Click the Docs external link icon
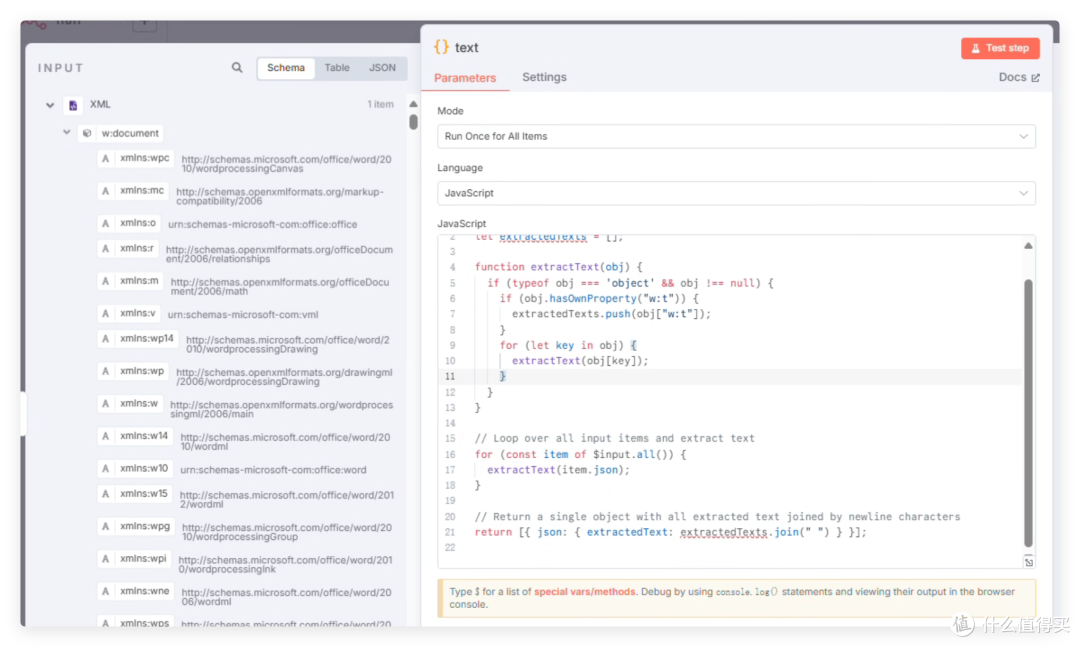This screenshot has width=1080, height=647. pos(1035,78)
